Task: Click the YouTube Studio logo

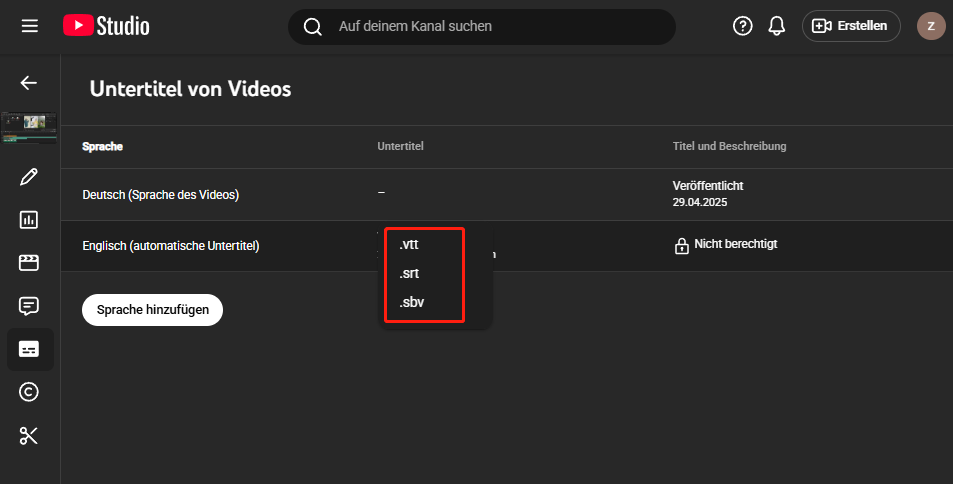Action: click(106, 26)
